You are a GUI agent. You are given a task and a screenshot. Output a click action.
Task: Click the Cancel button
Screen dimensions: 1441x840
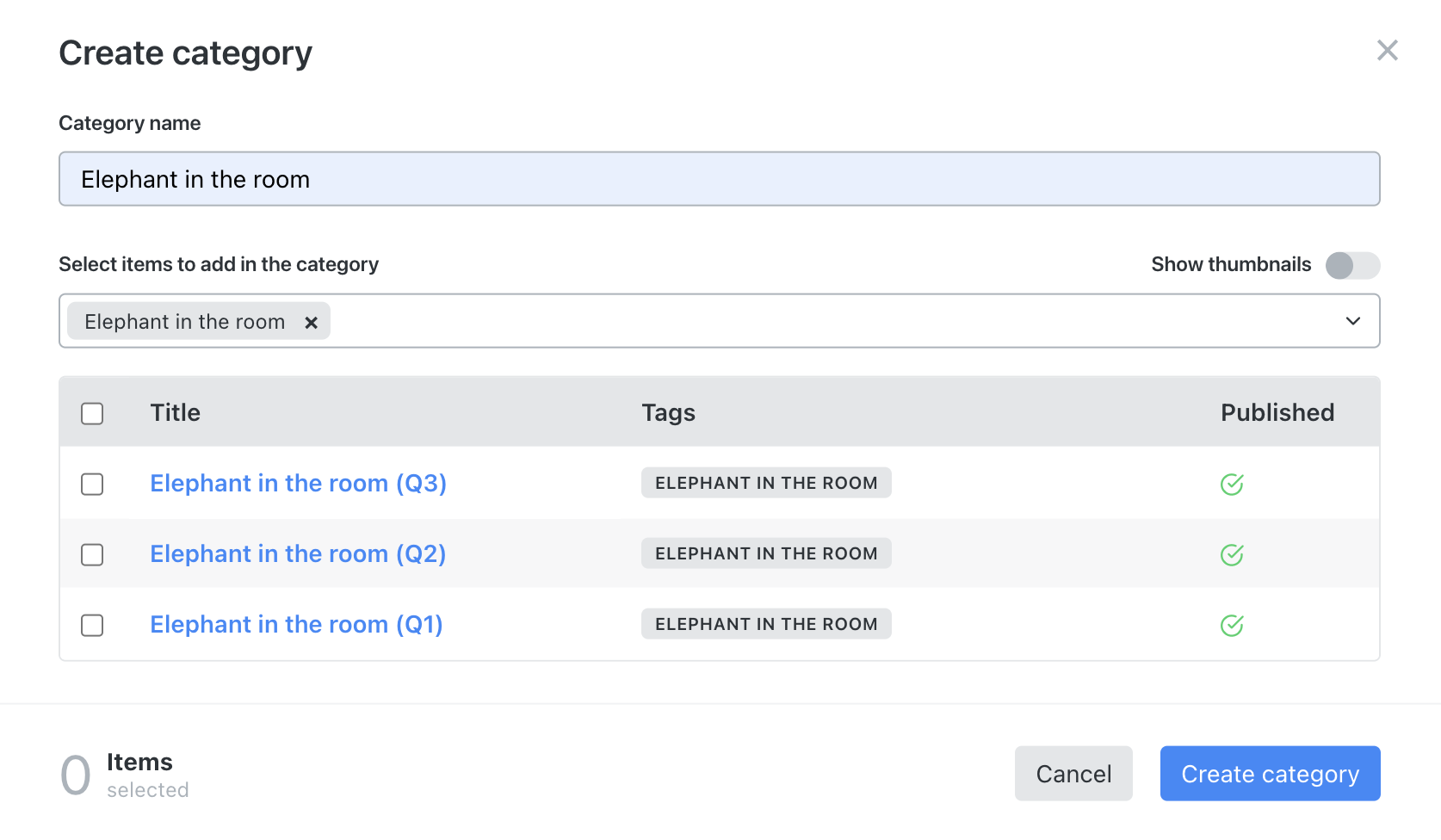1073,774
